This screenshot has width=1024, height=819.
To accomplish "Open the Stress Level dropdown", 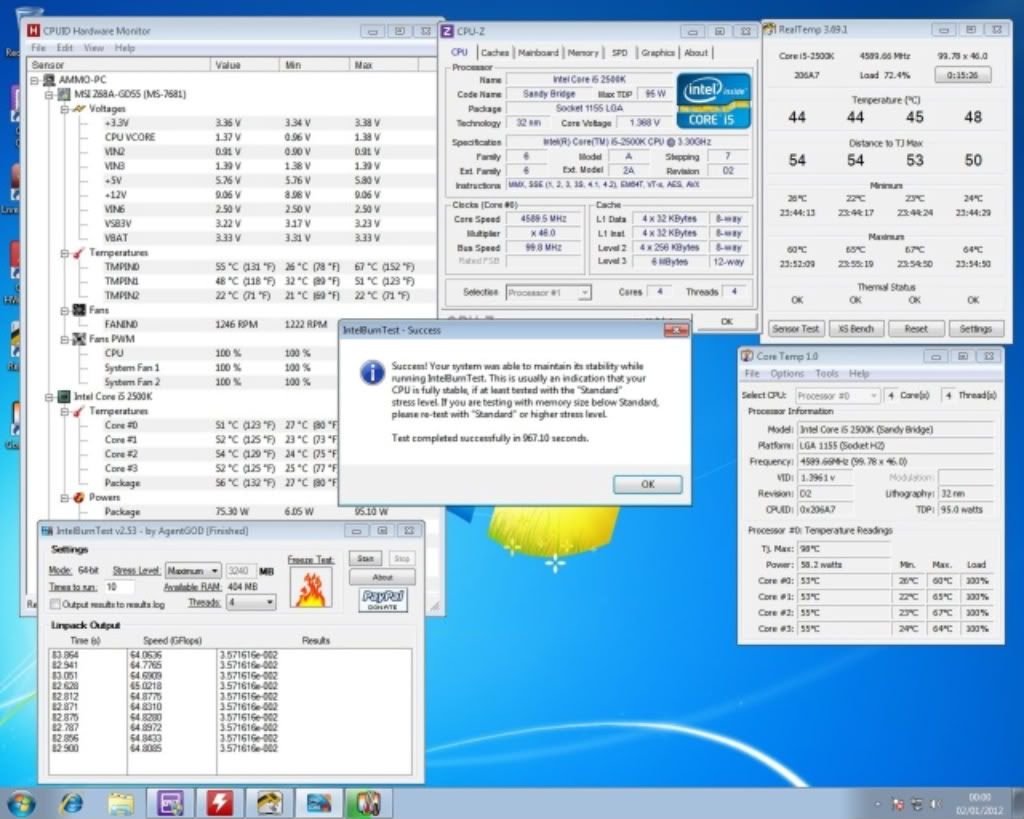I will [x=193, y=570].
